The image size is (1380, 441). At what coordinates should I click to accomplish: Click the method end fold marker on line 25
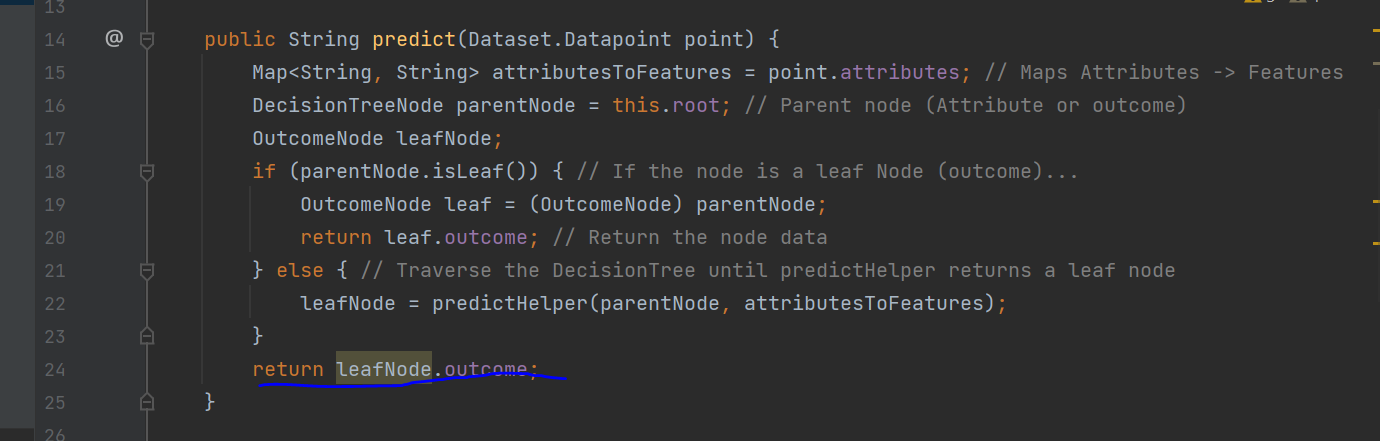147,403
